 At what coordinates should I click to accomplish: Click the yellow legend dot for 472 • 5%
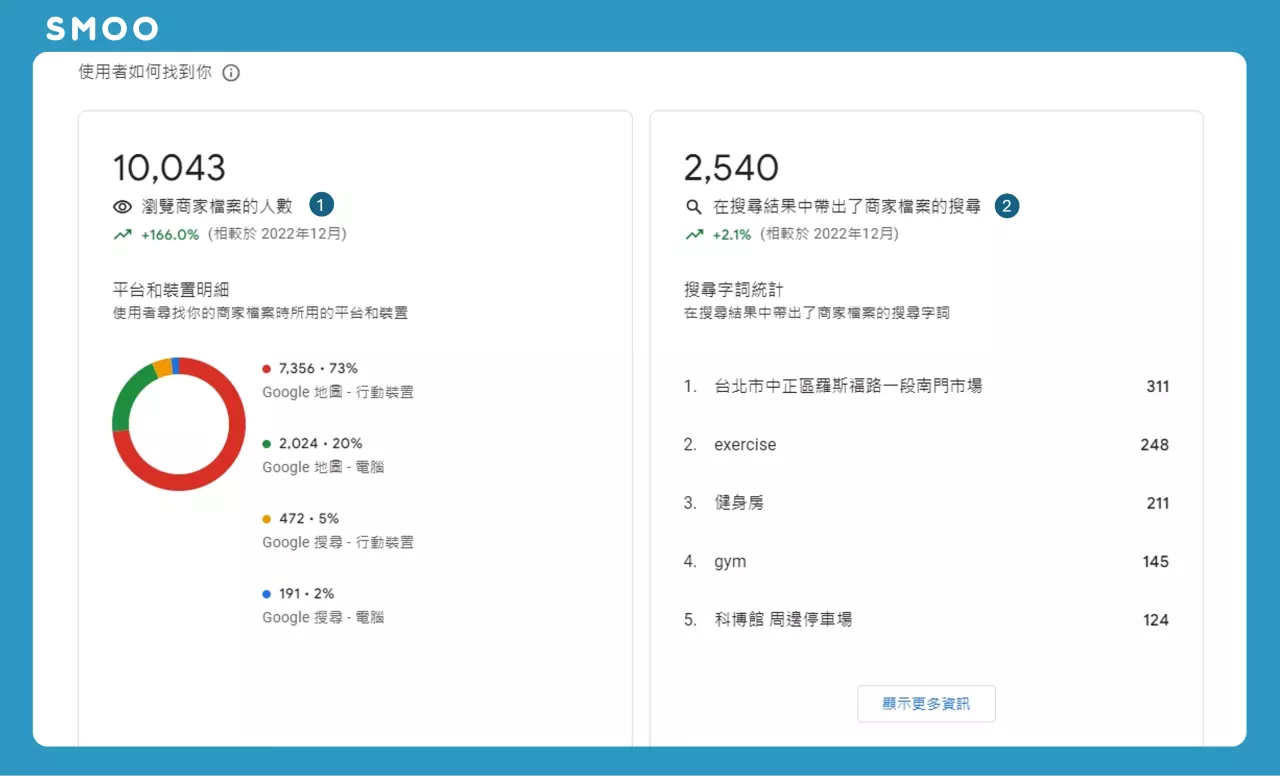[267, 519]
